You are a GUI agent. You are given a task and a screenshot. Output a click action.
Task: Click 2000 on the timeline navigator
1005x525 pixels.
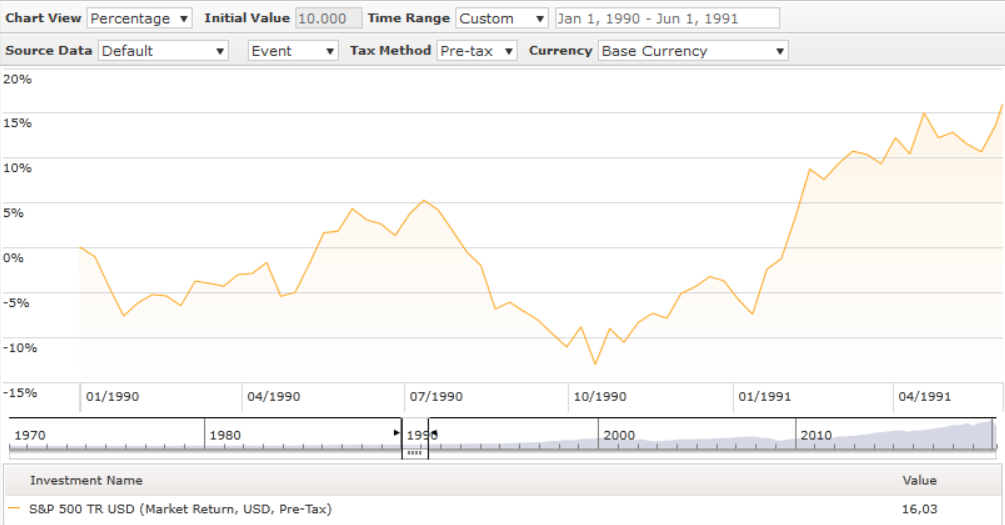pyautogui.click(x=619, y=435)
